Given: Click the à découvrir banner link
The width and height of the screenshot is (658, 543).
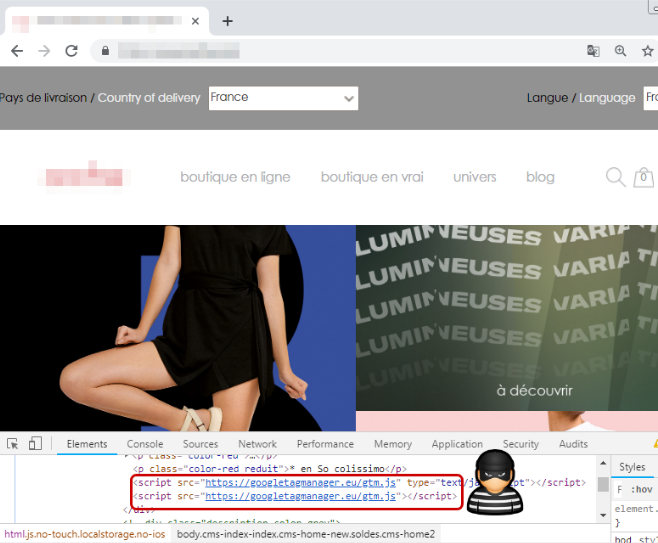Looking at the screenshot, I should click(534, 391).
